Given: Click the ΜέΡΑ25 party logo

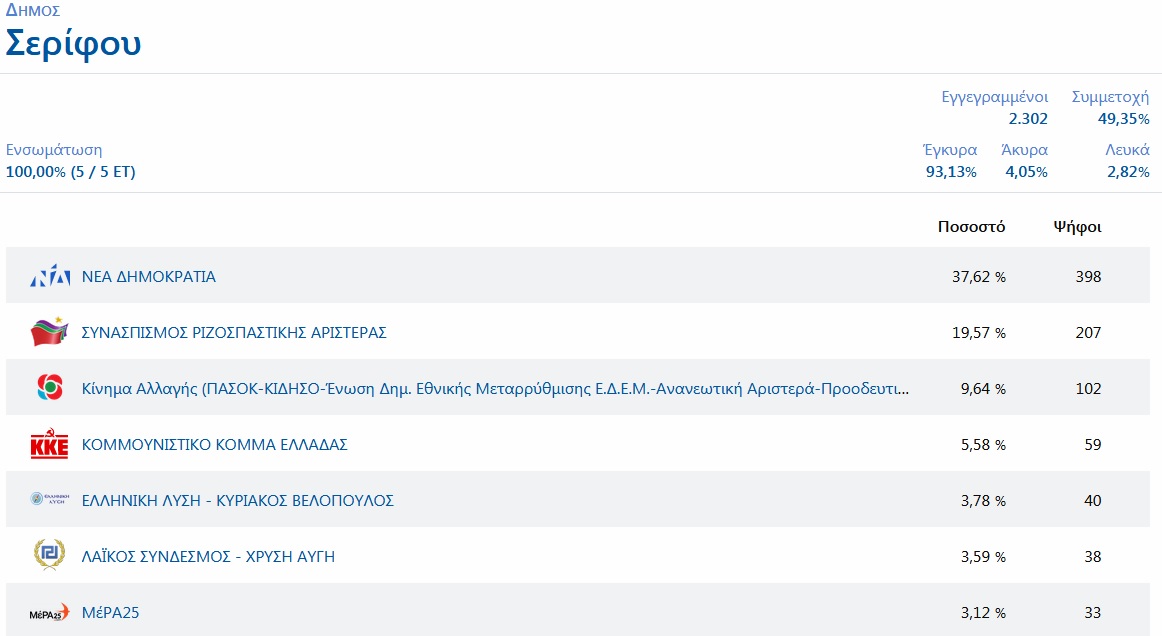Looking at the screenshot, I should [49, 612].
